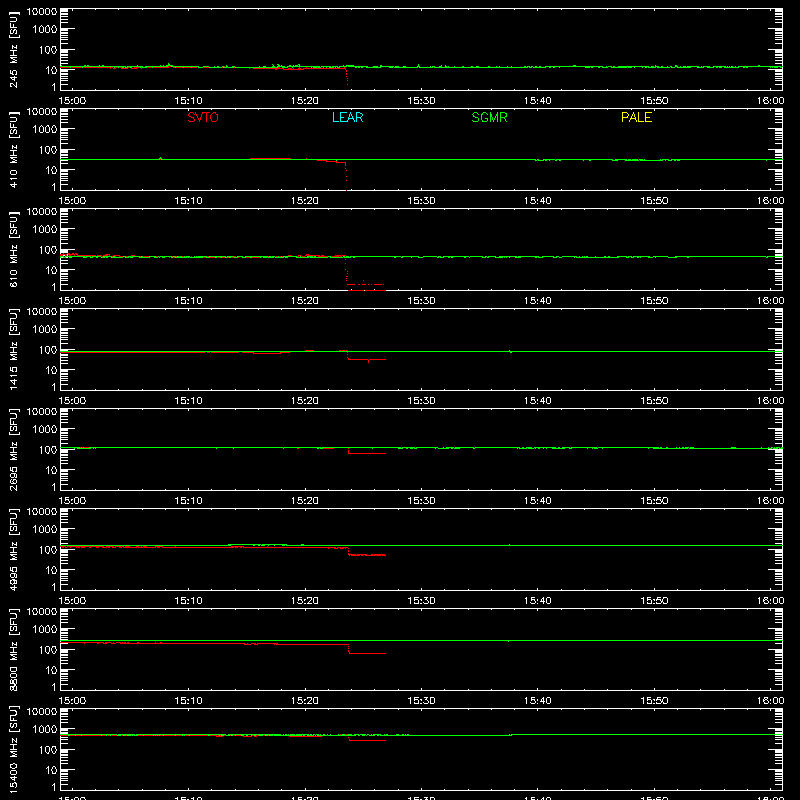800x800 pixels.
Task: Click the 15:50 time label of the 245 MHz panel
Action: [x=654, y=101]
